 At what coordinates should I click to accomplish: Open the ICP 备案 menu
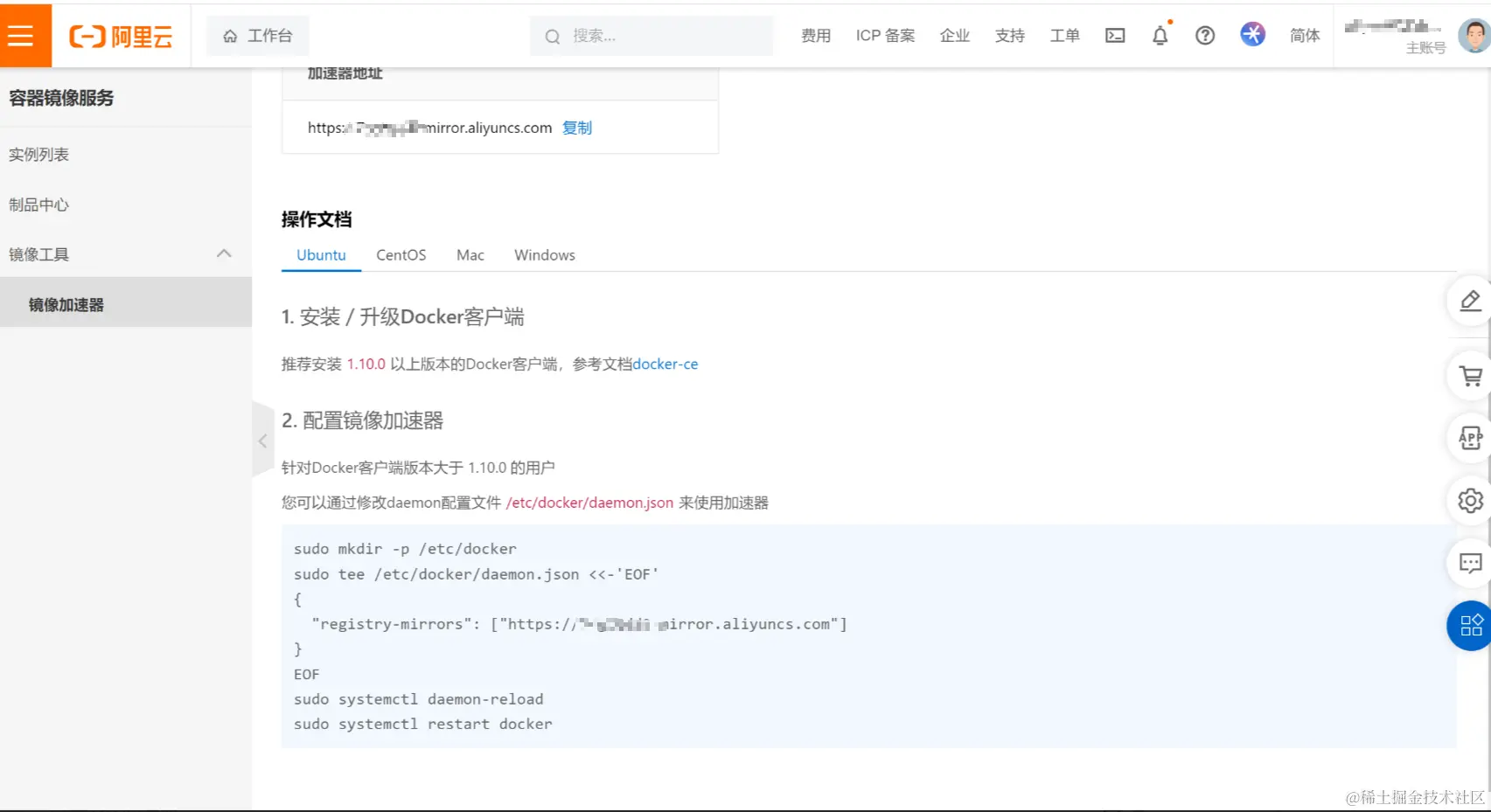(885, 36)
